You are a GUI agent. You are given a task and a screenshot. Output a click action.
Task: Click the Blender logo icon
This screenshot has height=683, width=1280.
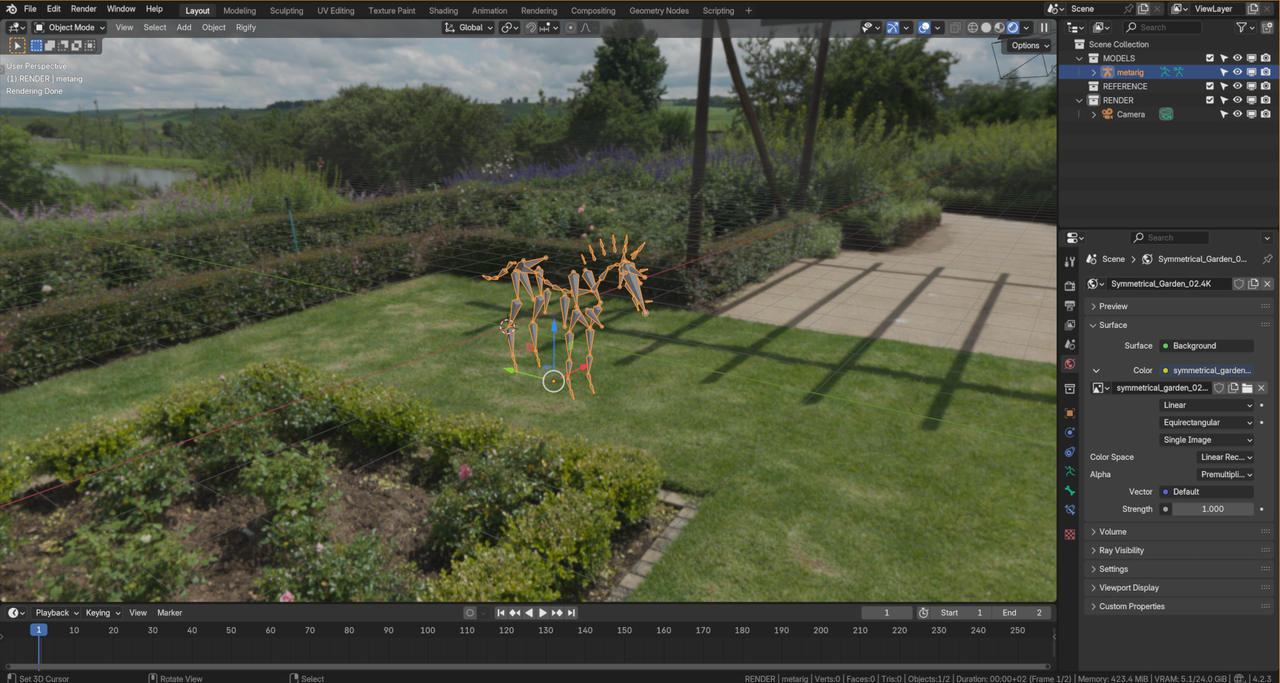click(10, 9)
